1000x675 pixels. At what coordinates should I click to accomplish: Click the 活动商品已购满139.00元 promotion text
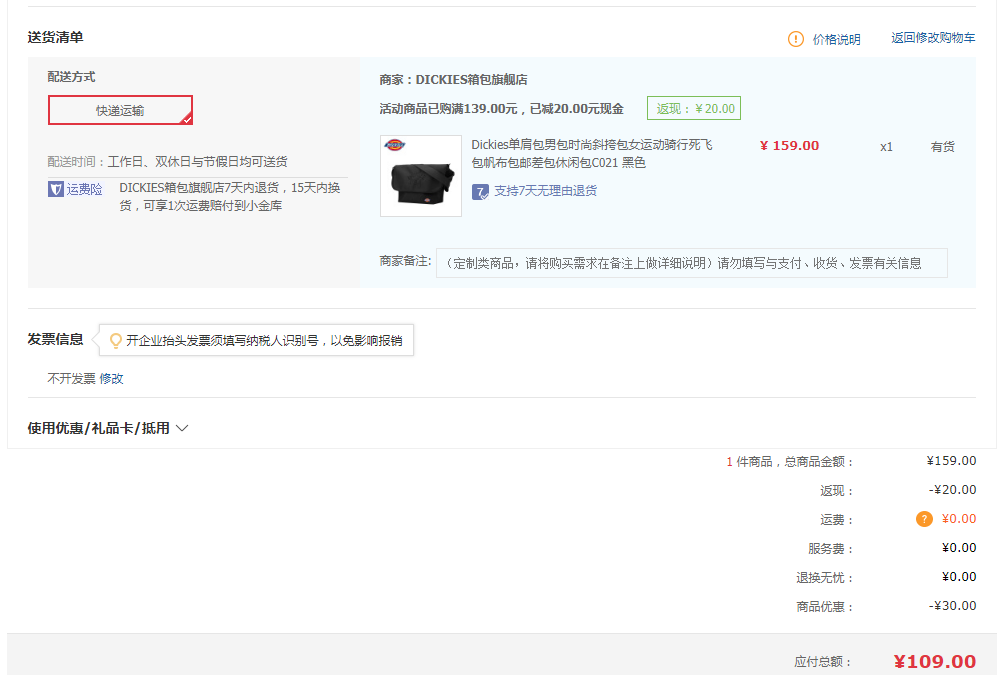[501, 108]
